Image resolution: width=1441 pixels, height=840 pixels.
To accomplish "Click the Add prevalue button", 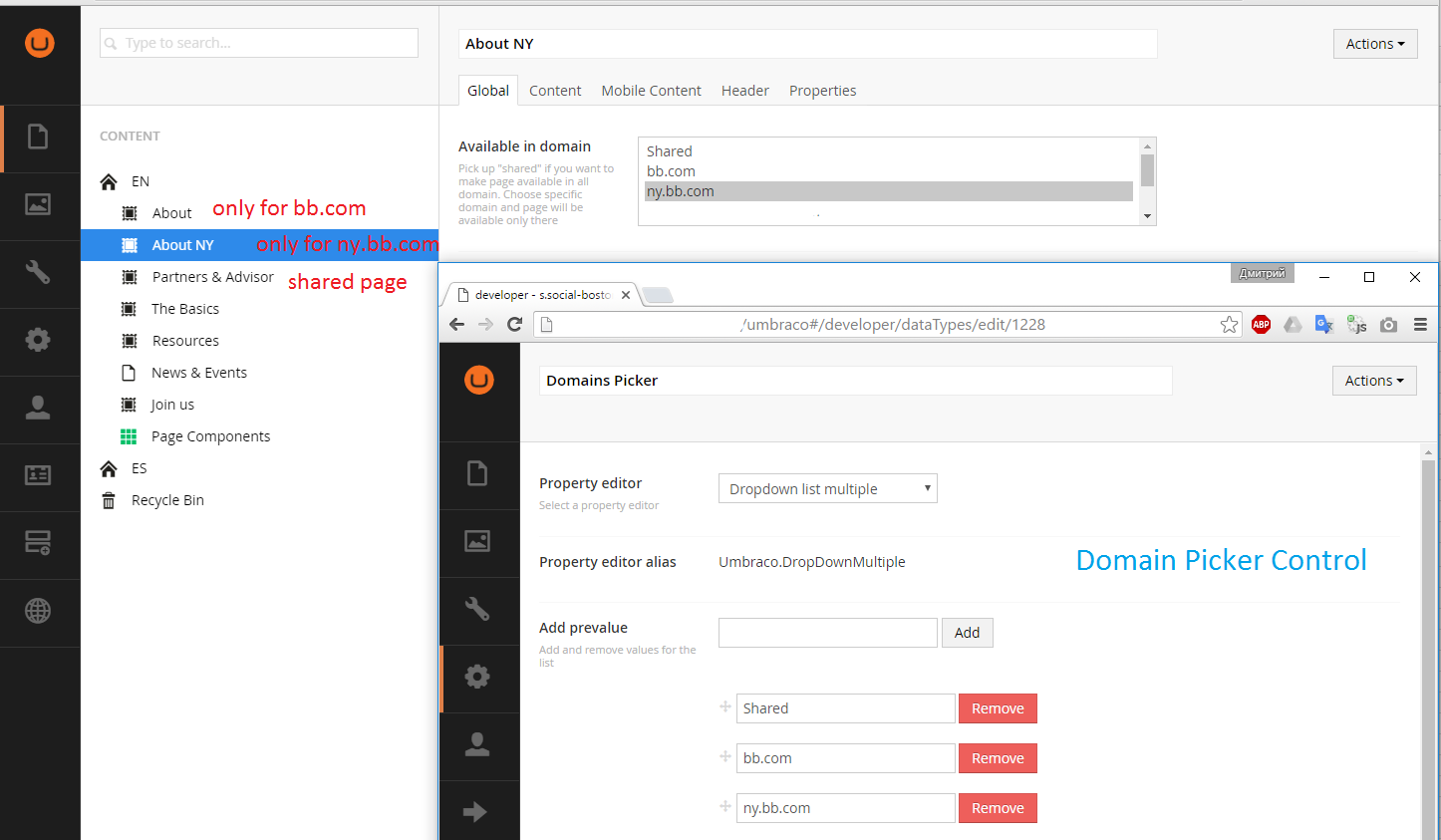I will [x=968, y=633].
